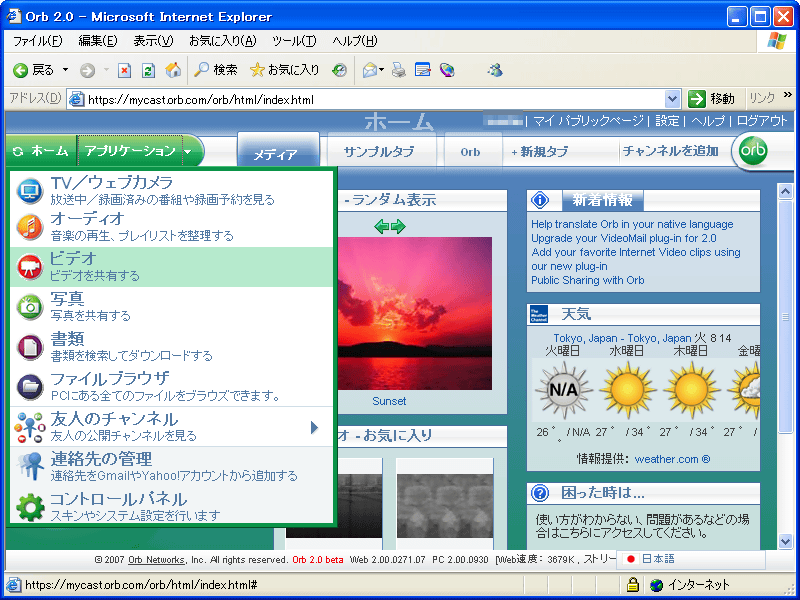Expand the IE toolbar links chevron
800x600 pixels.
(788, 95)
